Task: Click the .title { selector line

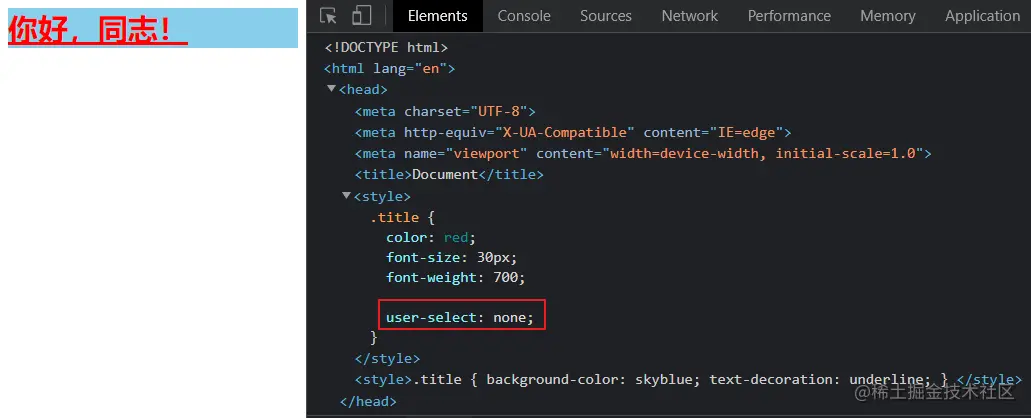Action: [x=402, y=217]
